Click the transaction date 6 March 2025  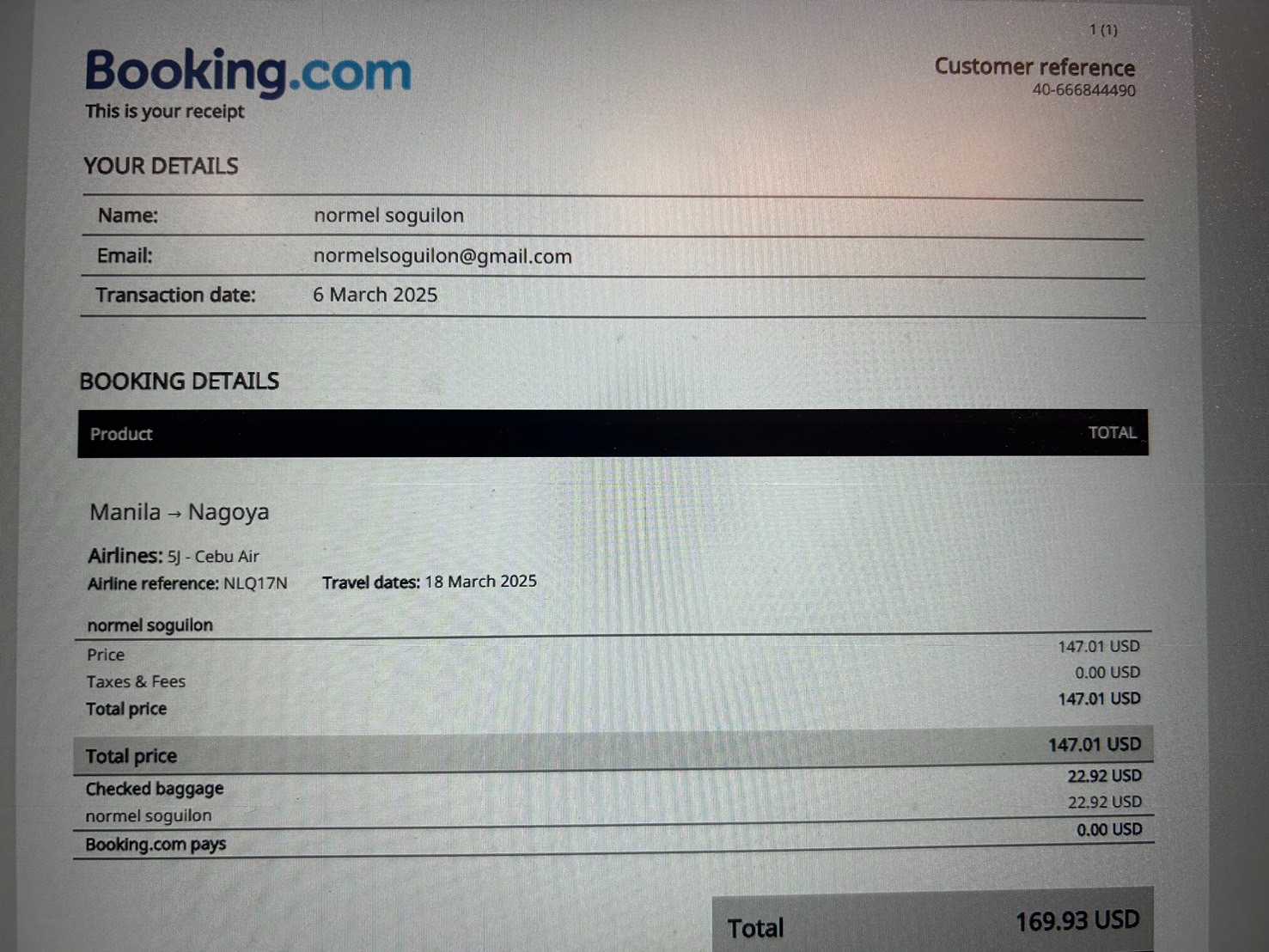(x=375, y=295)
